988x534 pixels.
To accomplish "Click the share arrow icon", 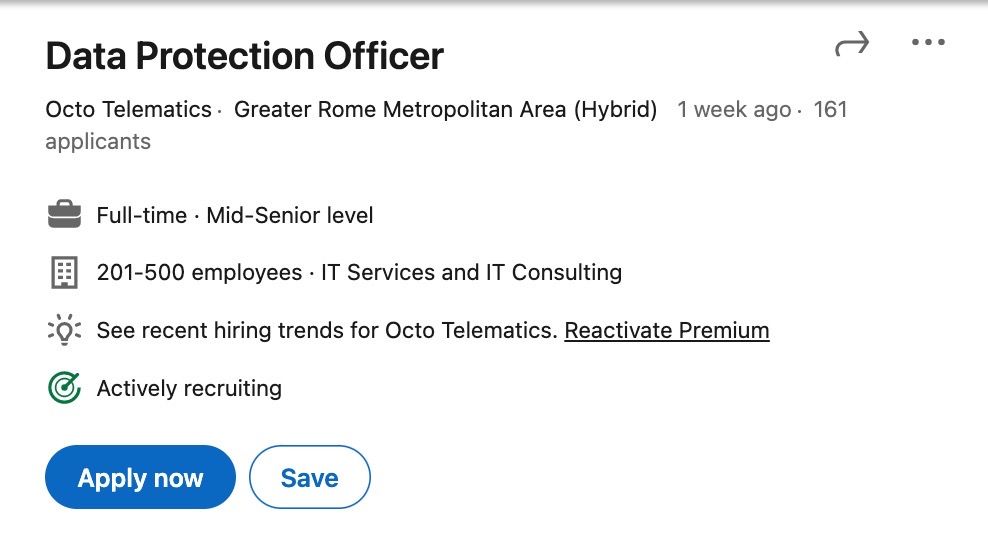I will pos(851,43).
